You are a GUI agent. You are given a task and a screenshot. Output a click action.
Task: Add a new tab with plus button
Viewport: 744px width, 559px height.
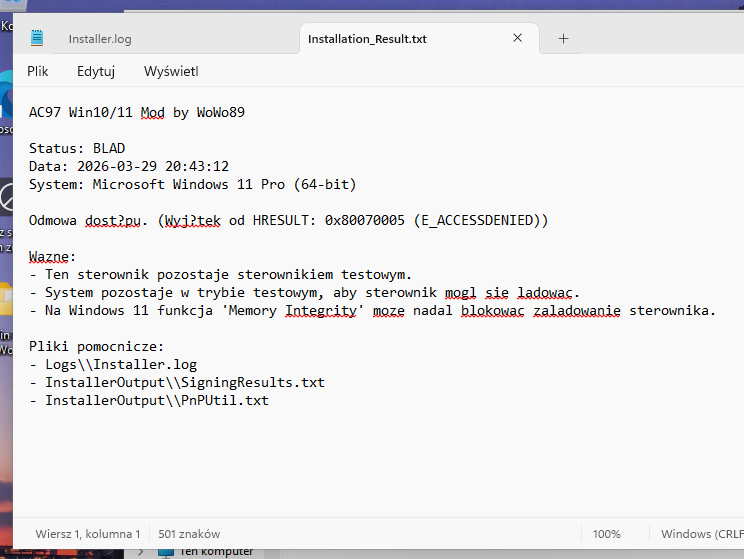click(563, 38)
